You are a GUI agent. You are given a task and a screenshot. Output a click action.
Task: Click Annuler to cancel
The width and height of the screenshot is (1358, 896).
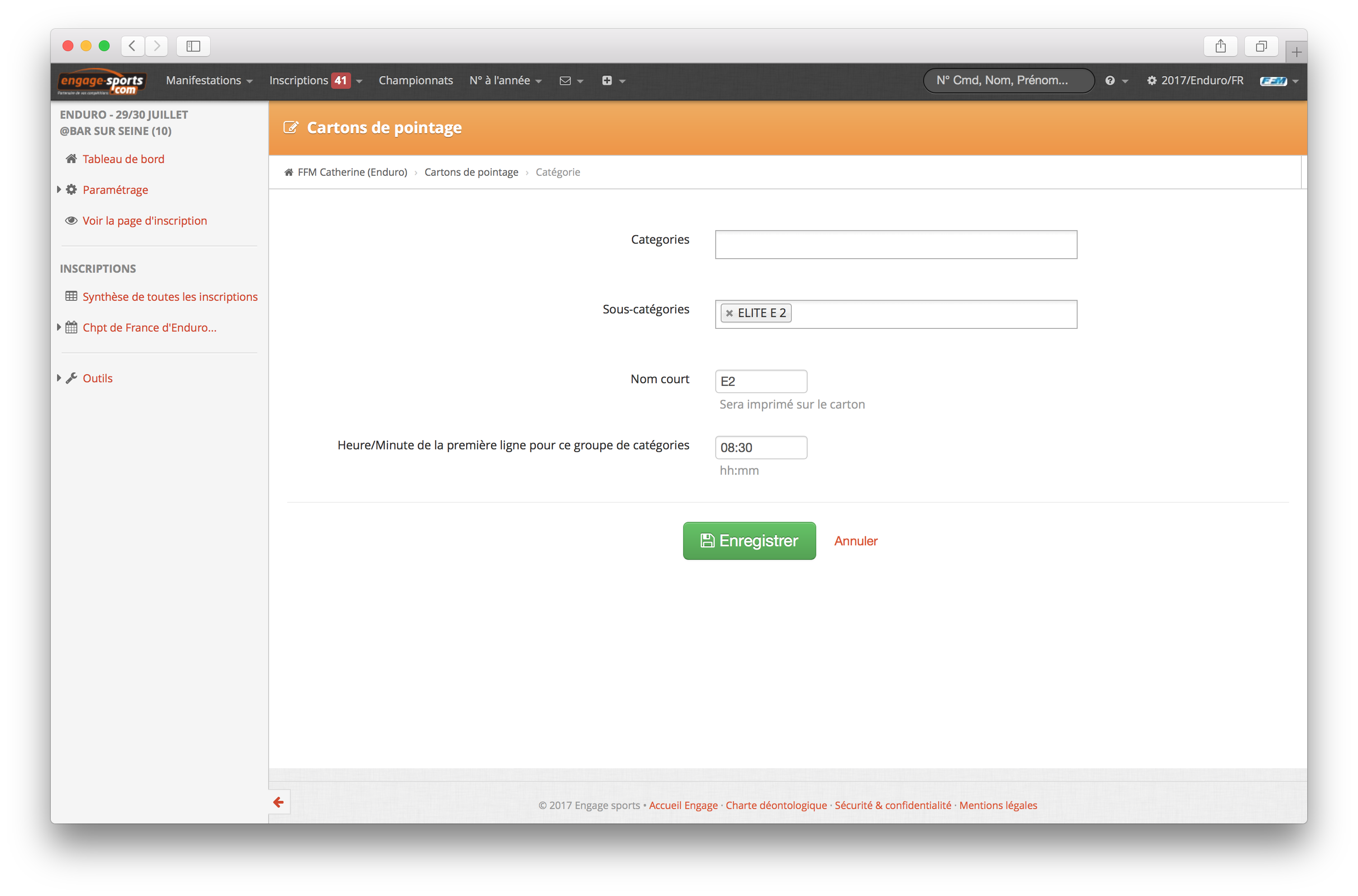click(855, 540)
